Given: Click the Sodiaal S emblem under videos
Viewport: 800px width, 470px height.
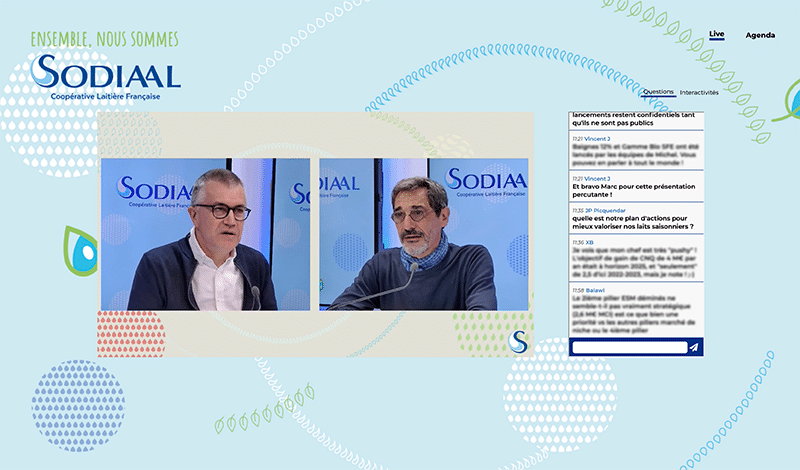Looking at the screenshot, I should point(517,341).
